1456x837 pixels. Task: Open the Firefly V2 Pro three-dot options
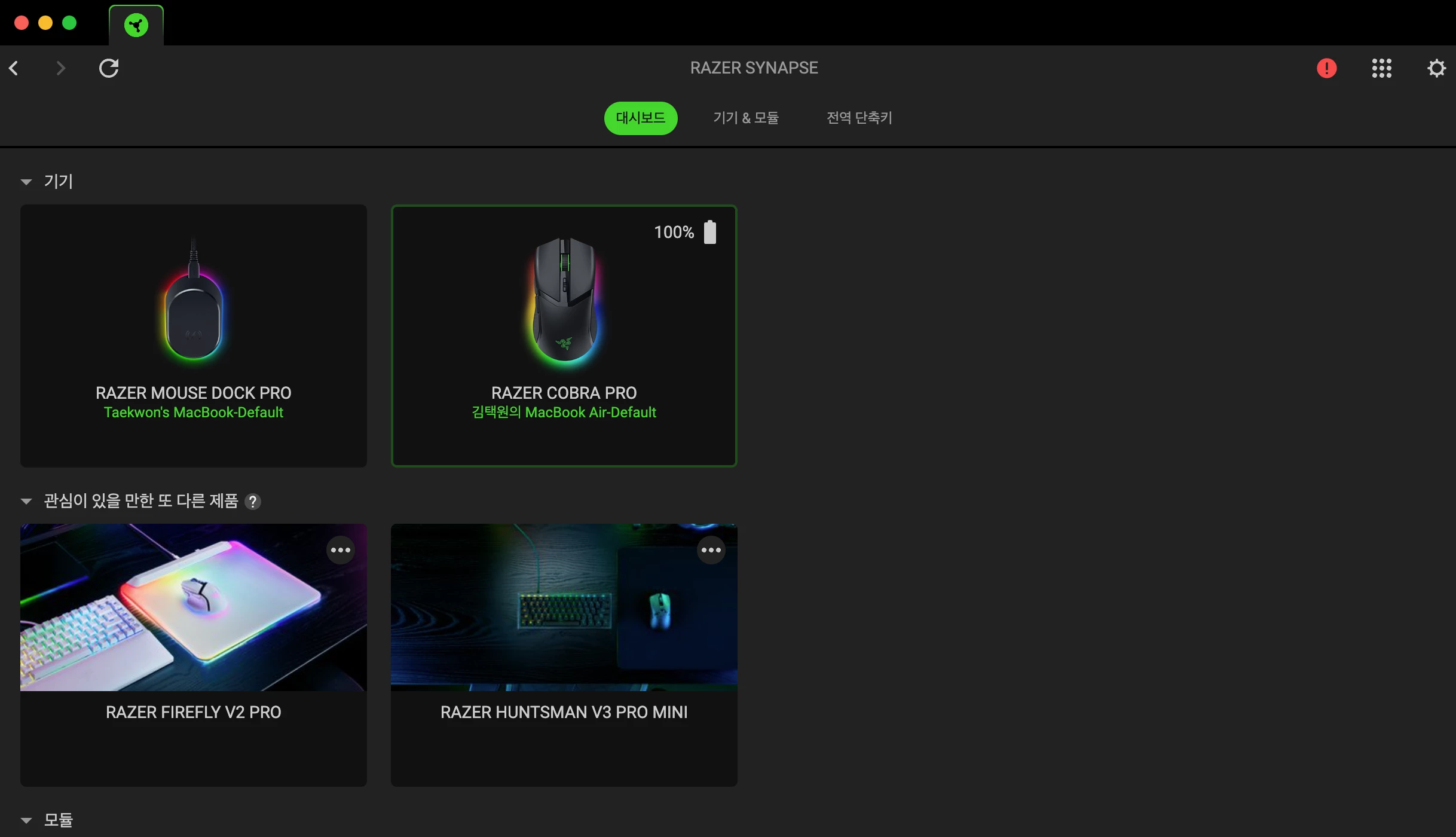(340, 550)
